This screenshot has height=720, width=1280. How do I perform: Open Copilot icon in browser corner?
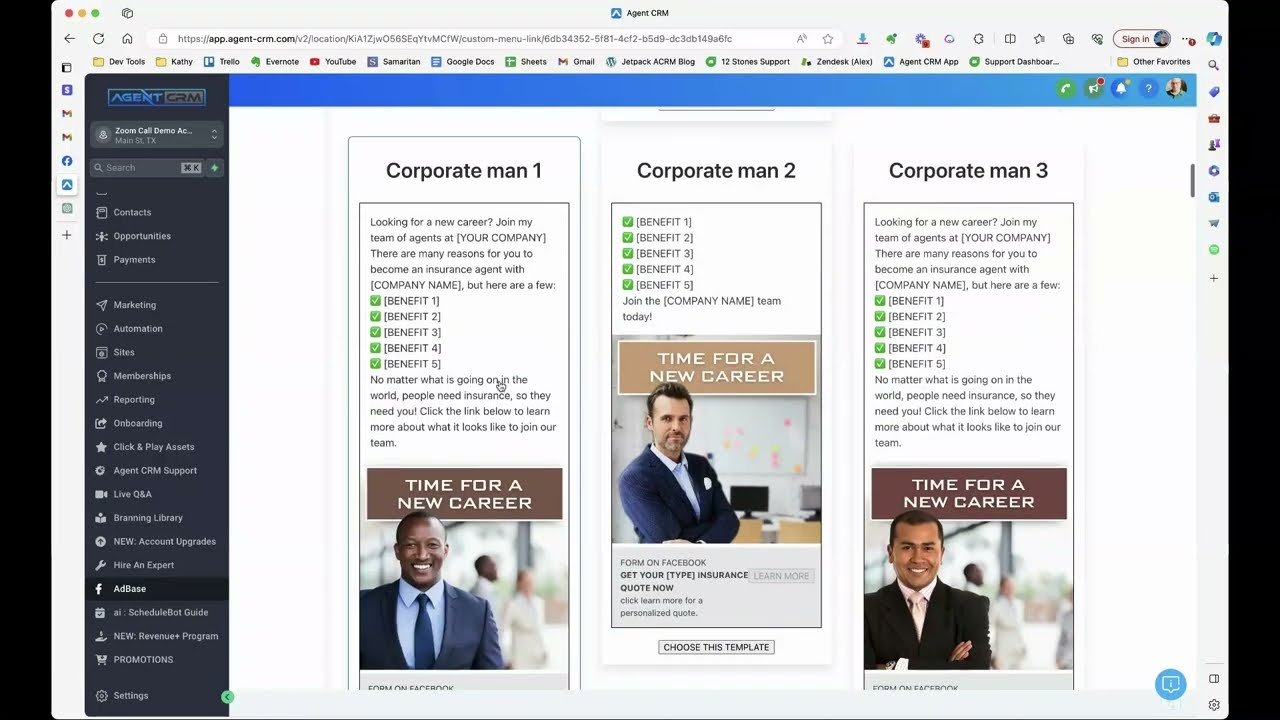coord(1213,39)
